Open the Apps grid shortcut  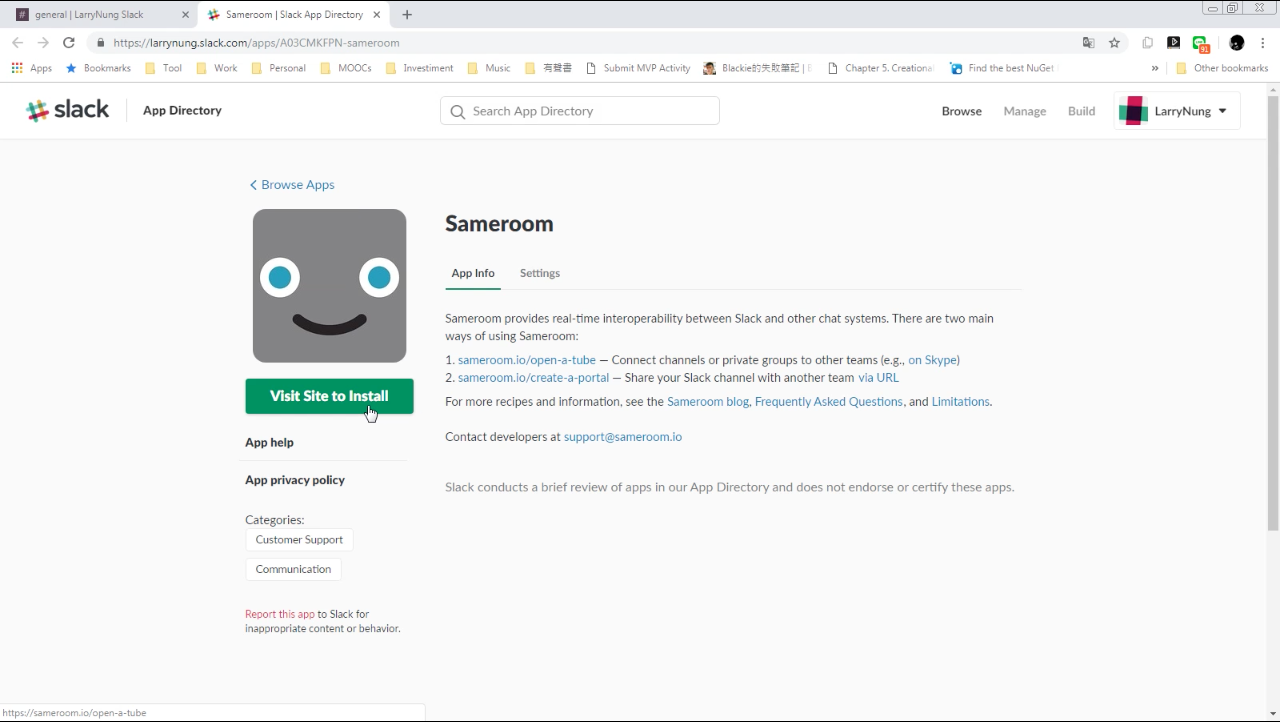[x=31, y=68]
